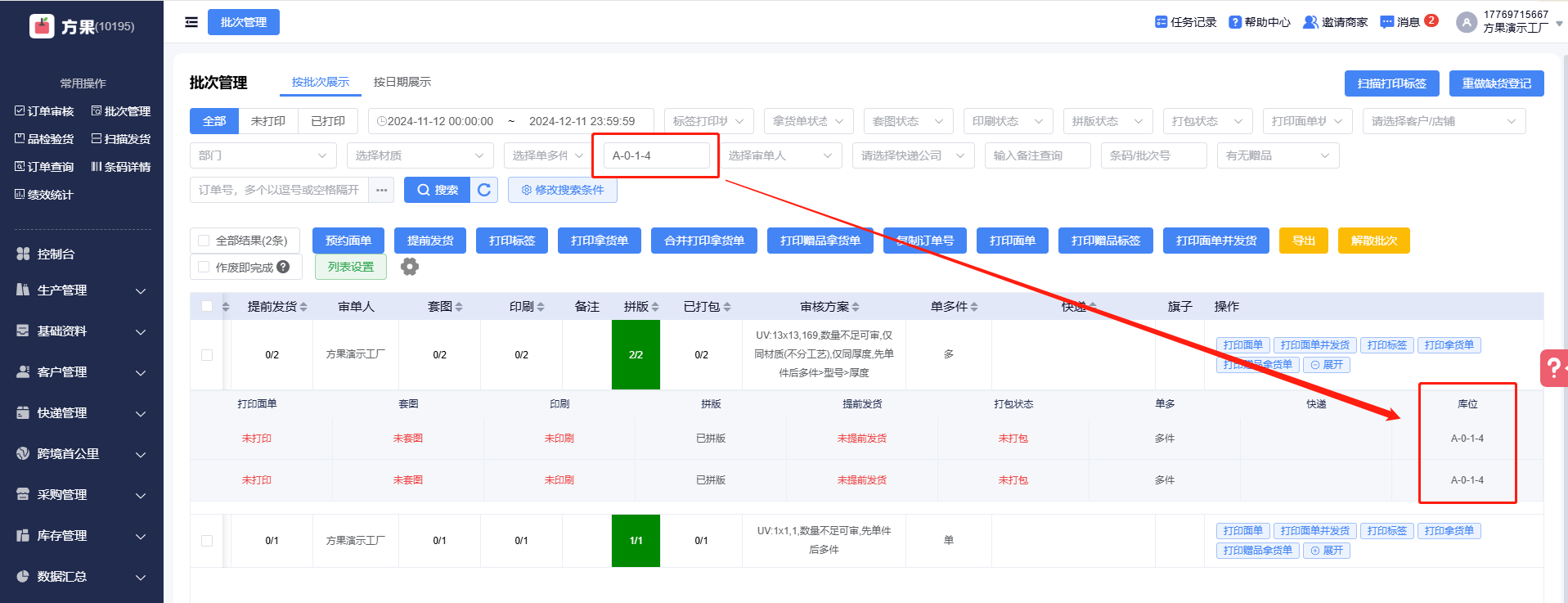Toggle the hamburger menu to collapse sidebar
Screen dimensions: 1568x603
(191, 22)
